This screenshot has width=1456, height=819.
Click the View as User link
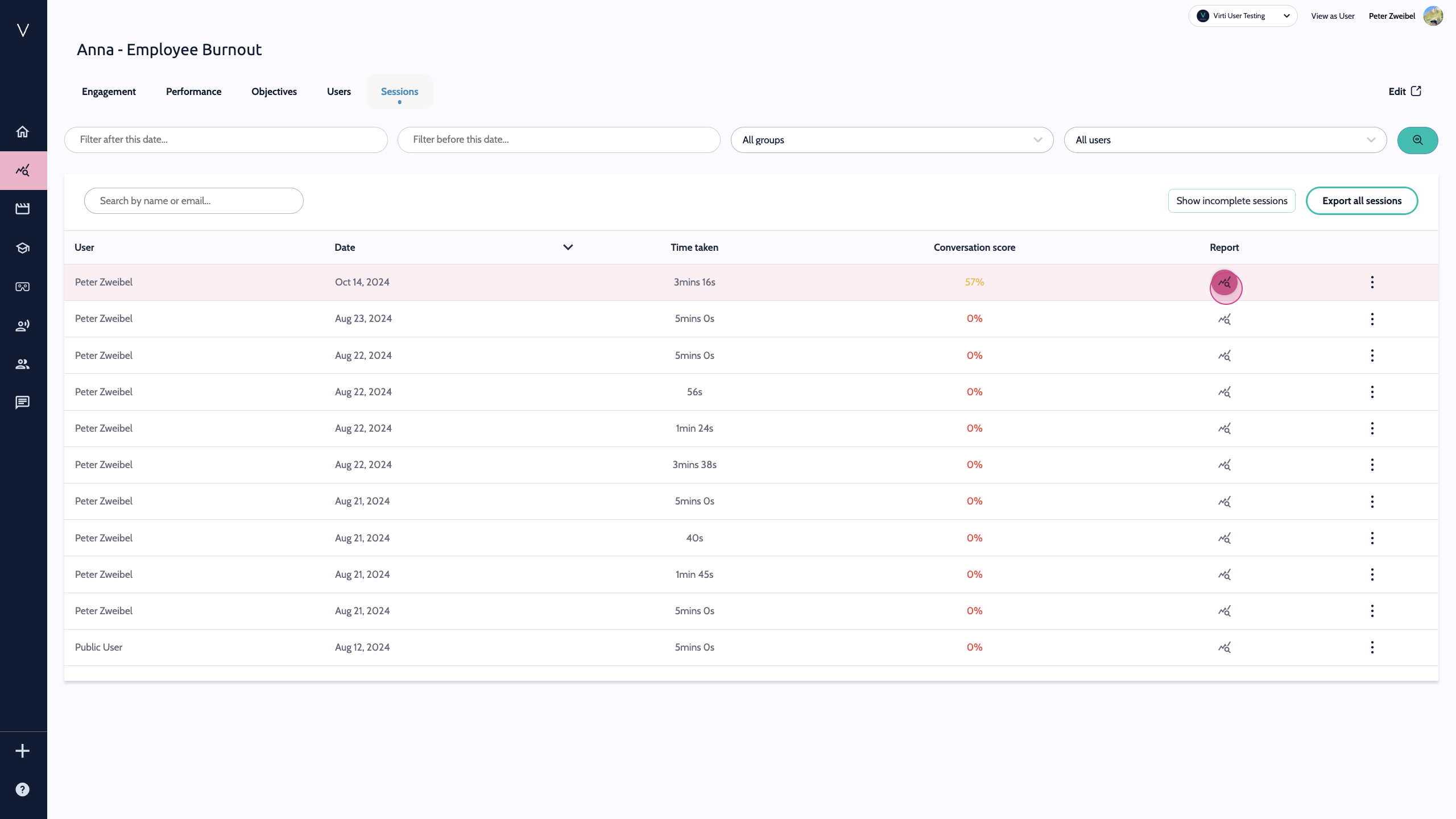point(1333,16)
